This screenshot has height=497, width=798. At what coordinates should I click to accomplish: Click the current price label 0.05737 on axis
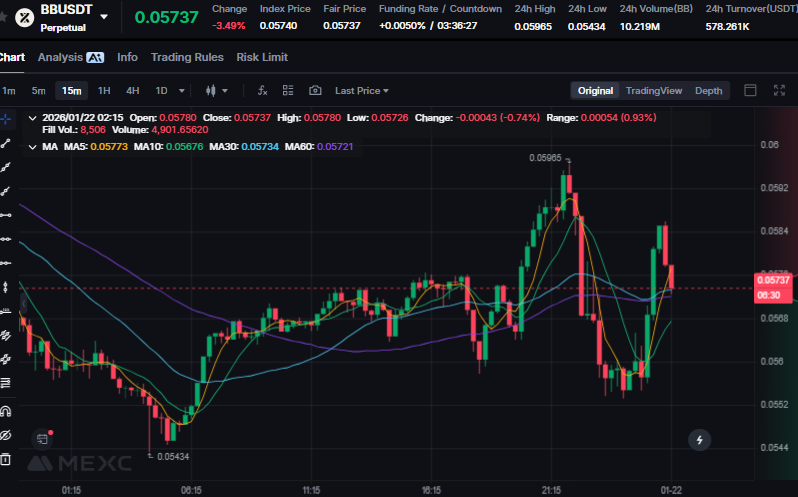pyautogui.click(x=773, y=280)
